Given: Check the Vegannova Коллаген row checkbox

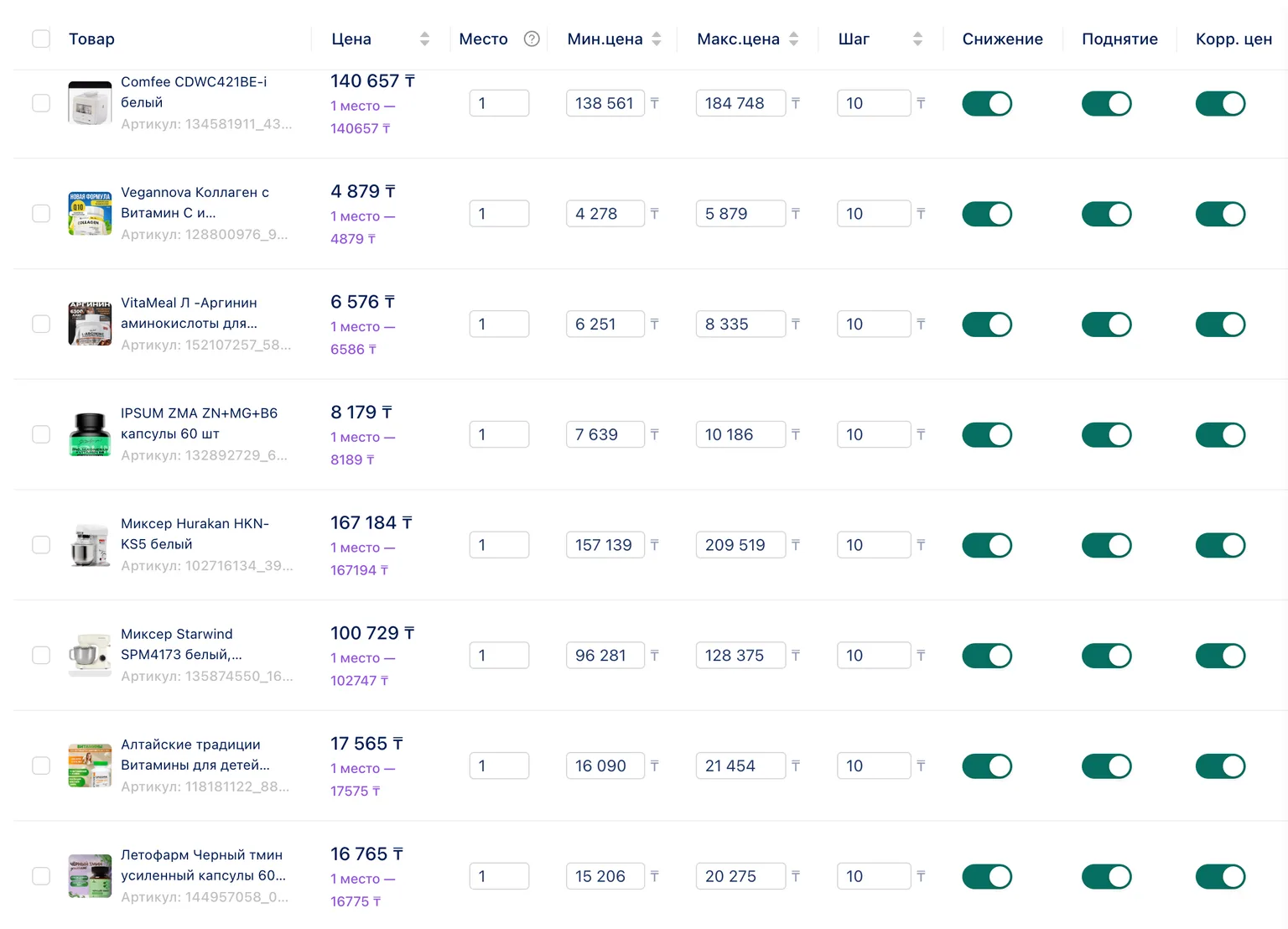Looking at the screenshot, I should [x=41, y=214].
